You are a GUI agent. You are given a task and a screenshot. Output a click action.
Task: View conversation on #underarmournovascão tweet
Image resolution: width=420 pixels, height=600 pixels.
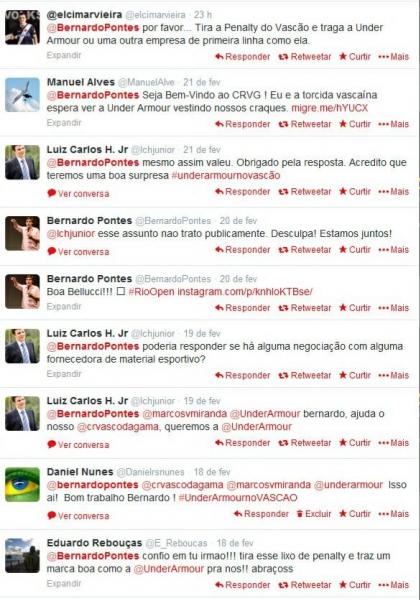(78, 194)
